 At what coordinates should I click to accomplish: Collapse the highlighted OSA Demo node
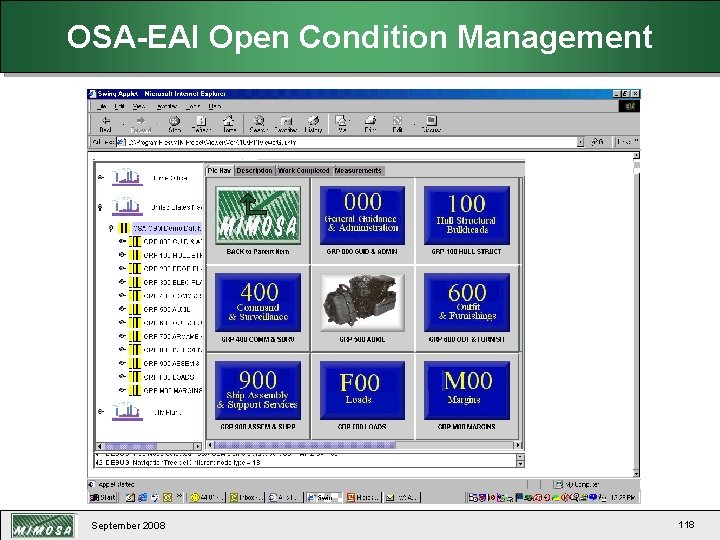pyautogui.click(x=111, y=228)
